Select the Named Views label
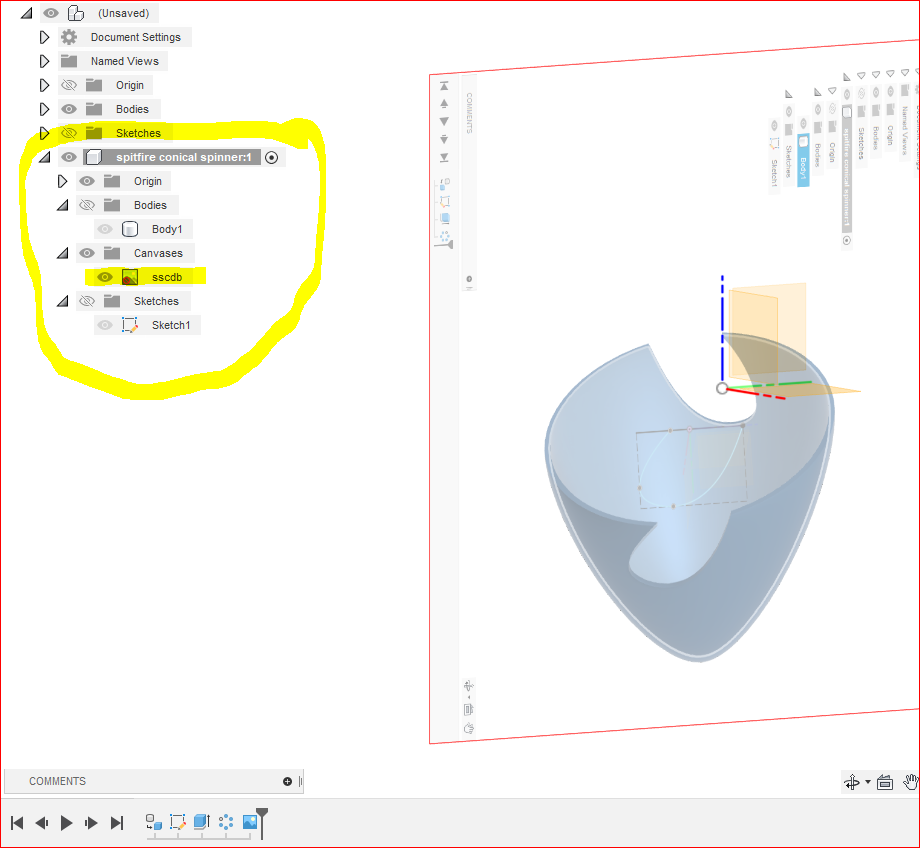Viewport: 920px width, 848px height. click(124, 61)
